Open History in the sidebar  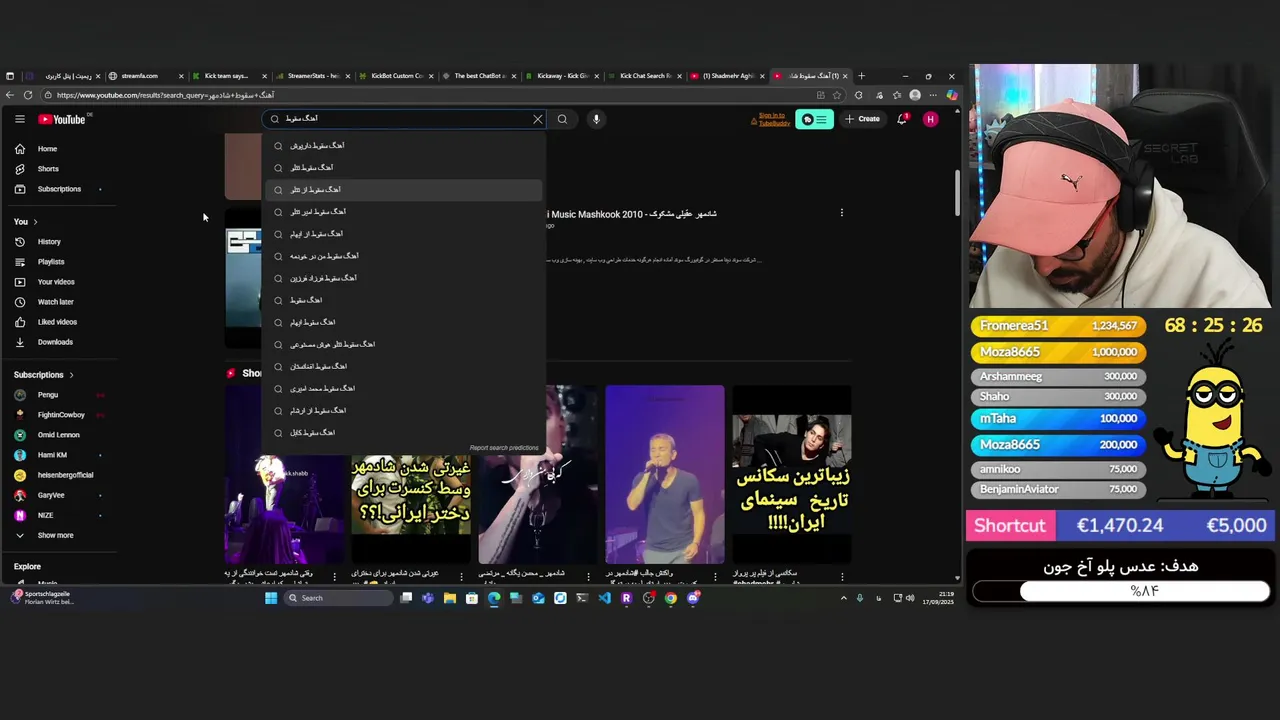coord(60,242)
